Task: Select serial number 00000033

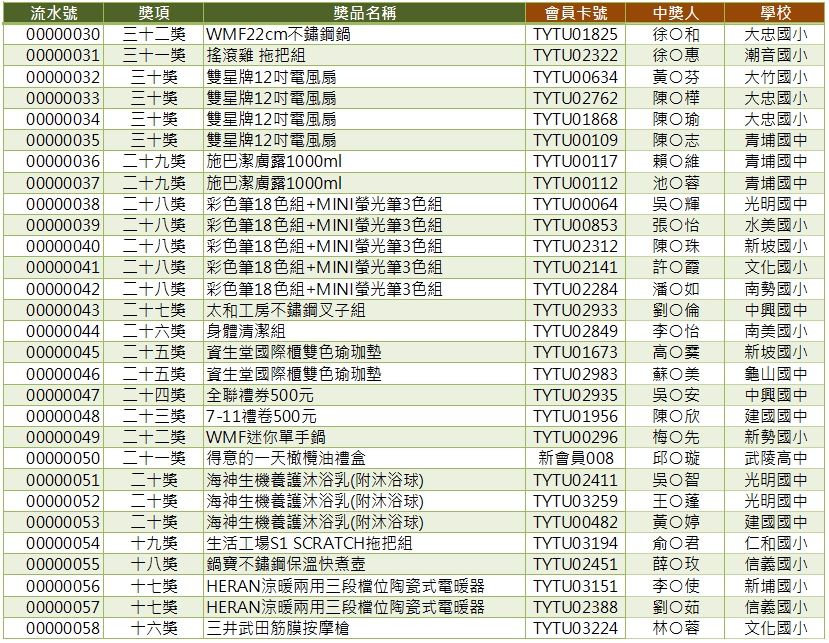Action: 63,98
